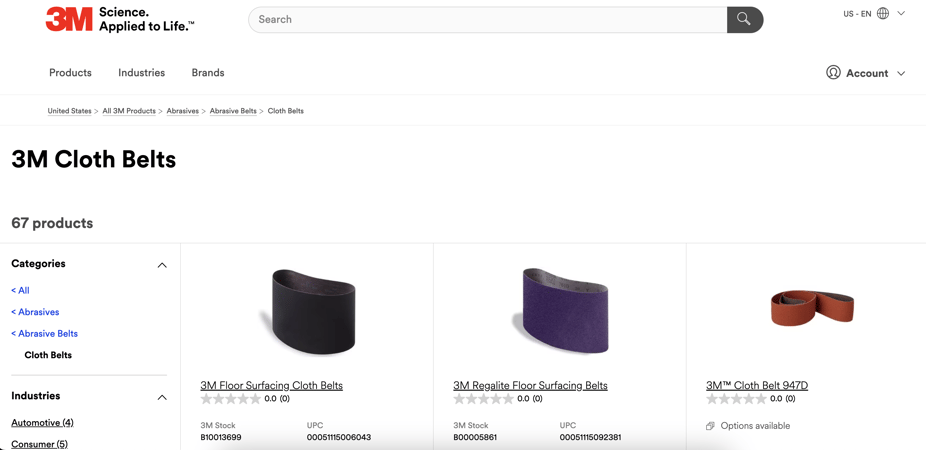The width and height of the screenshot is (926, 450).
Task: Click UPC 00051115092381
Action: pos(592,438)
